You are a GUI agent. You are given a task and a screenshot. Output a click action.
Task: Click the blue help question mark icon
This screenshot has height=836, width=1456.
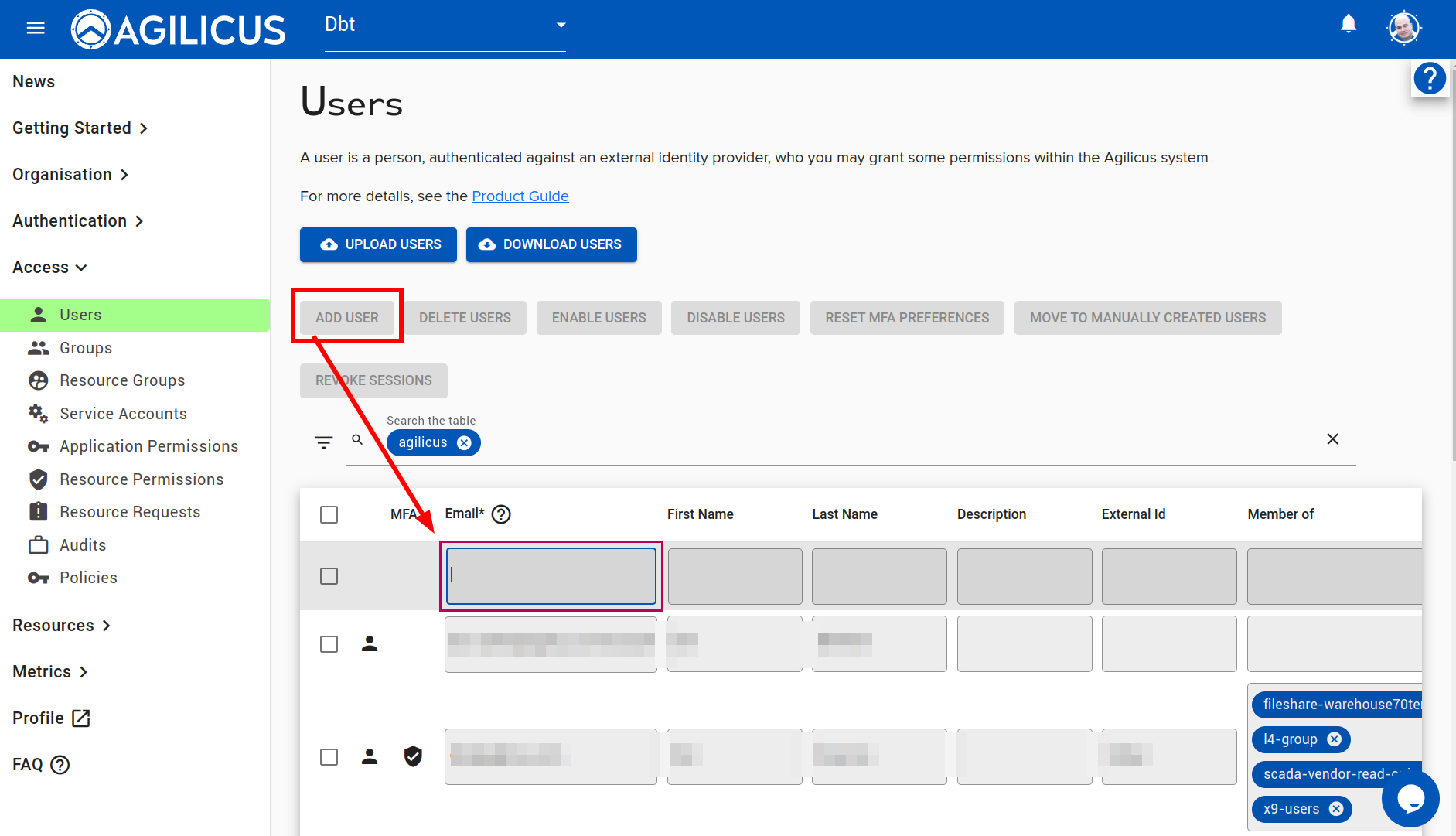point(1429,79)
